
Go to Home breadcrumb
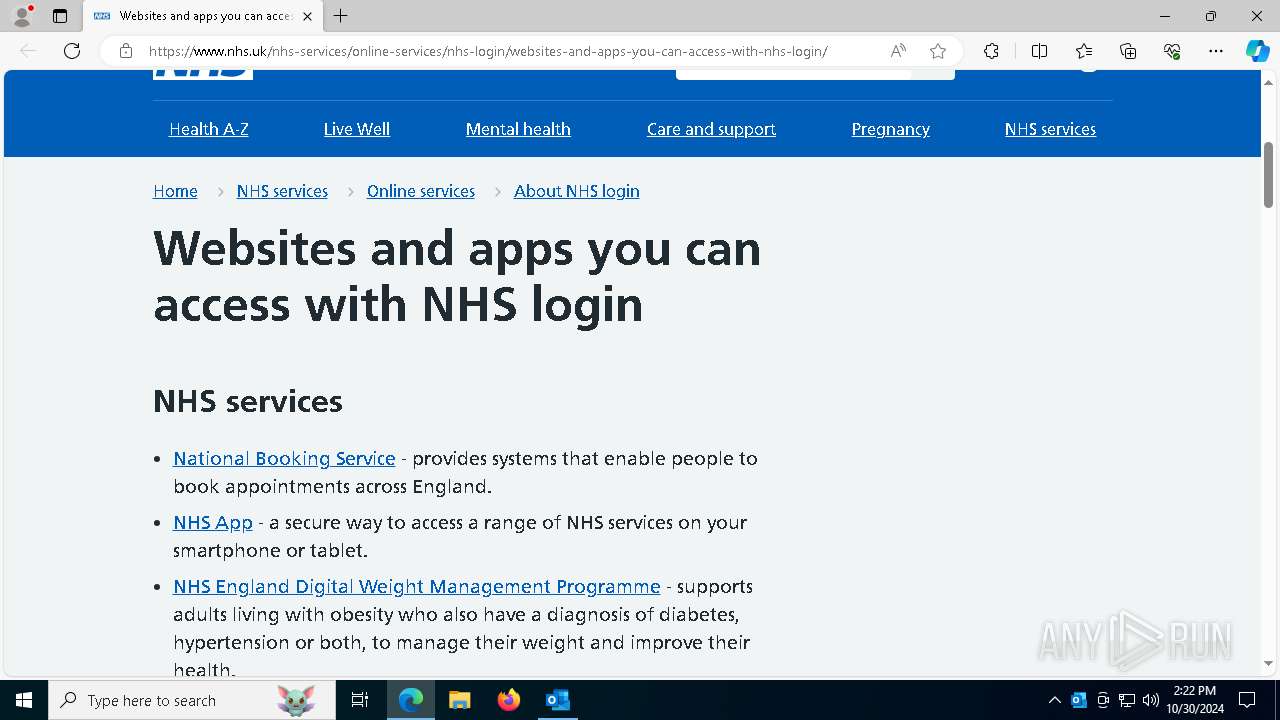175,191
